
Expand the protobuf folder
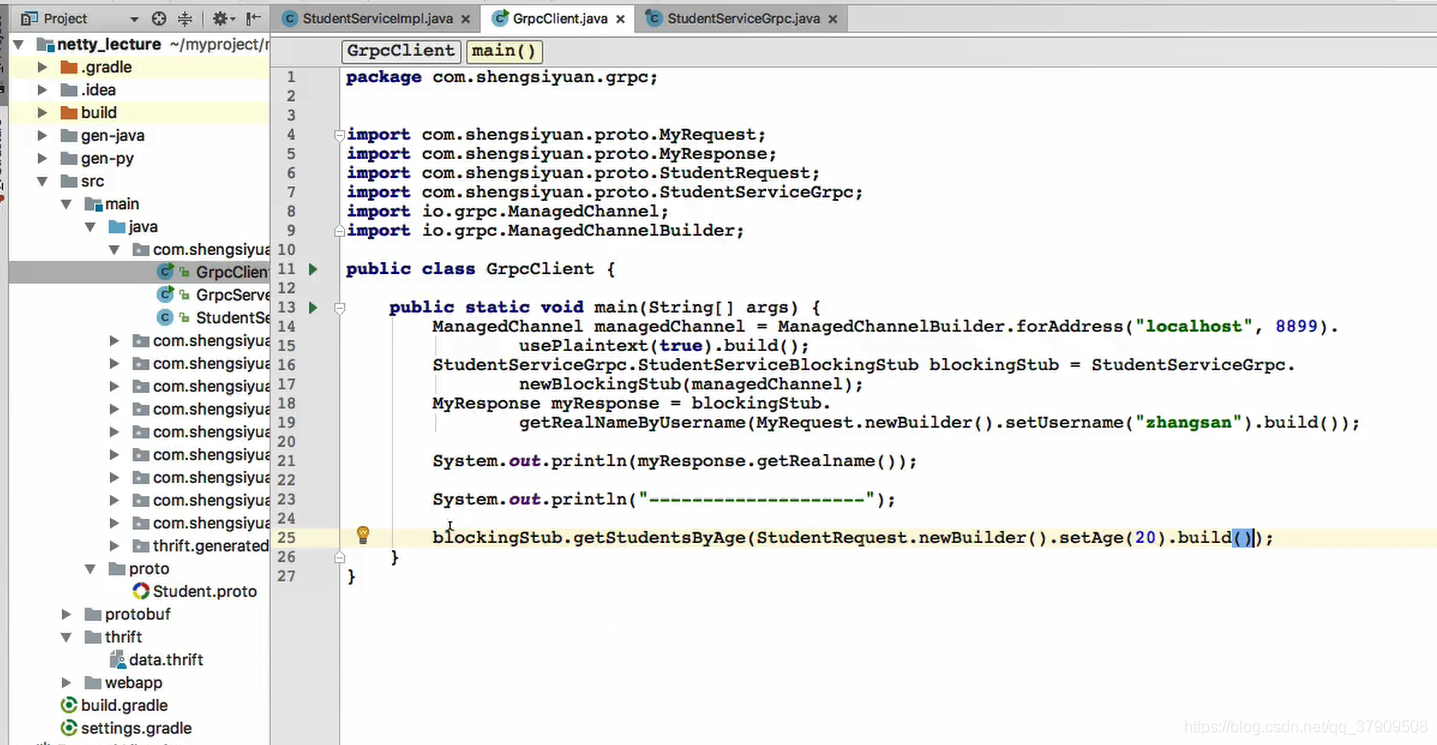point(66,614)
